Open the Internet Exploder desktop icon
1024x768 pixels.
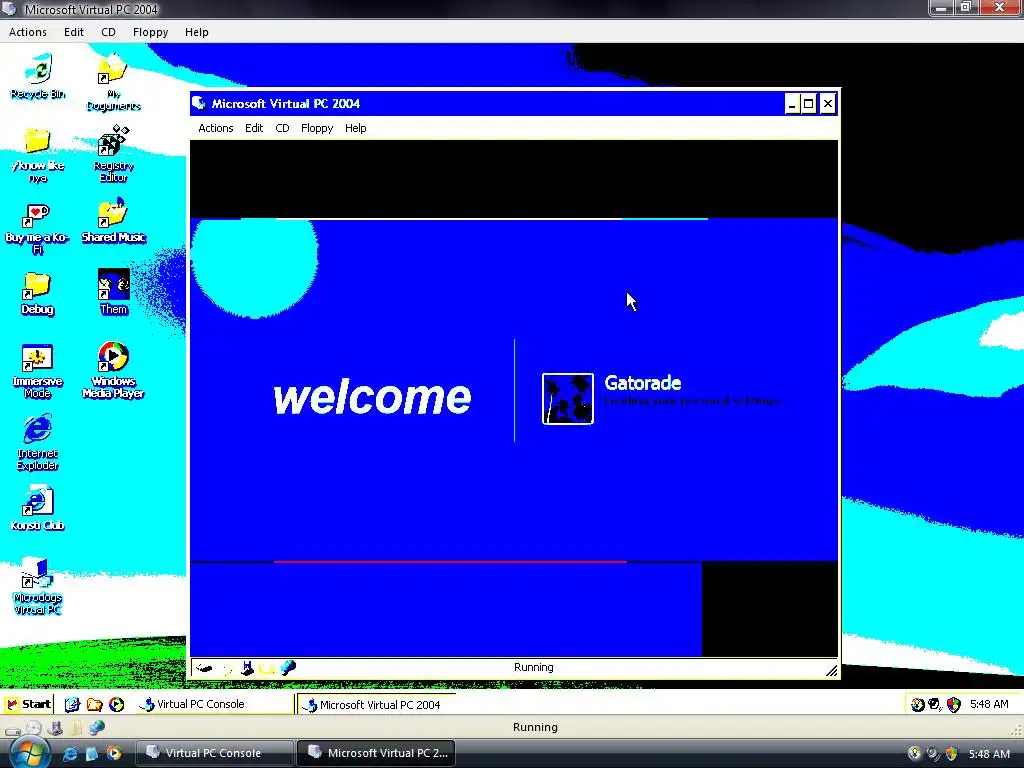(37, 442)
